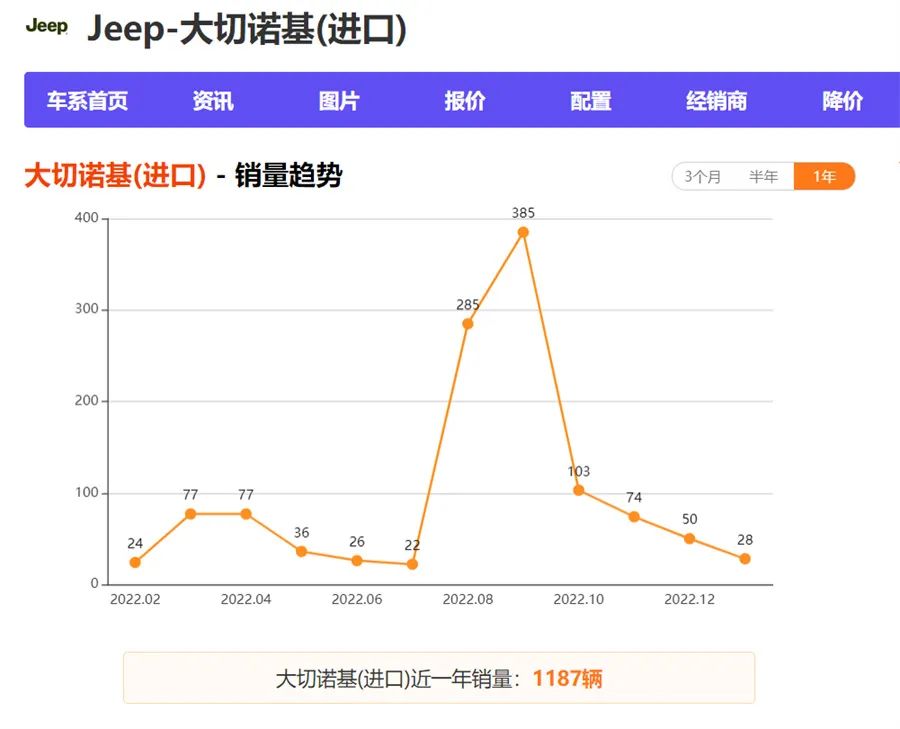Click the data point labeled 74
Image resolution: width=900 pixels, height=729 pixels.
click(634, 517)
